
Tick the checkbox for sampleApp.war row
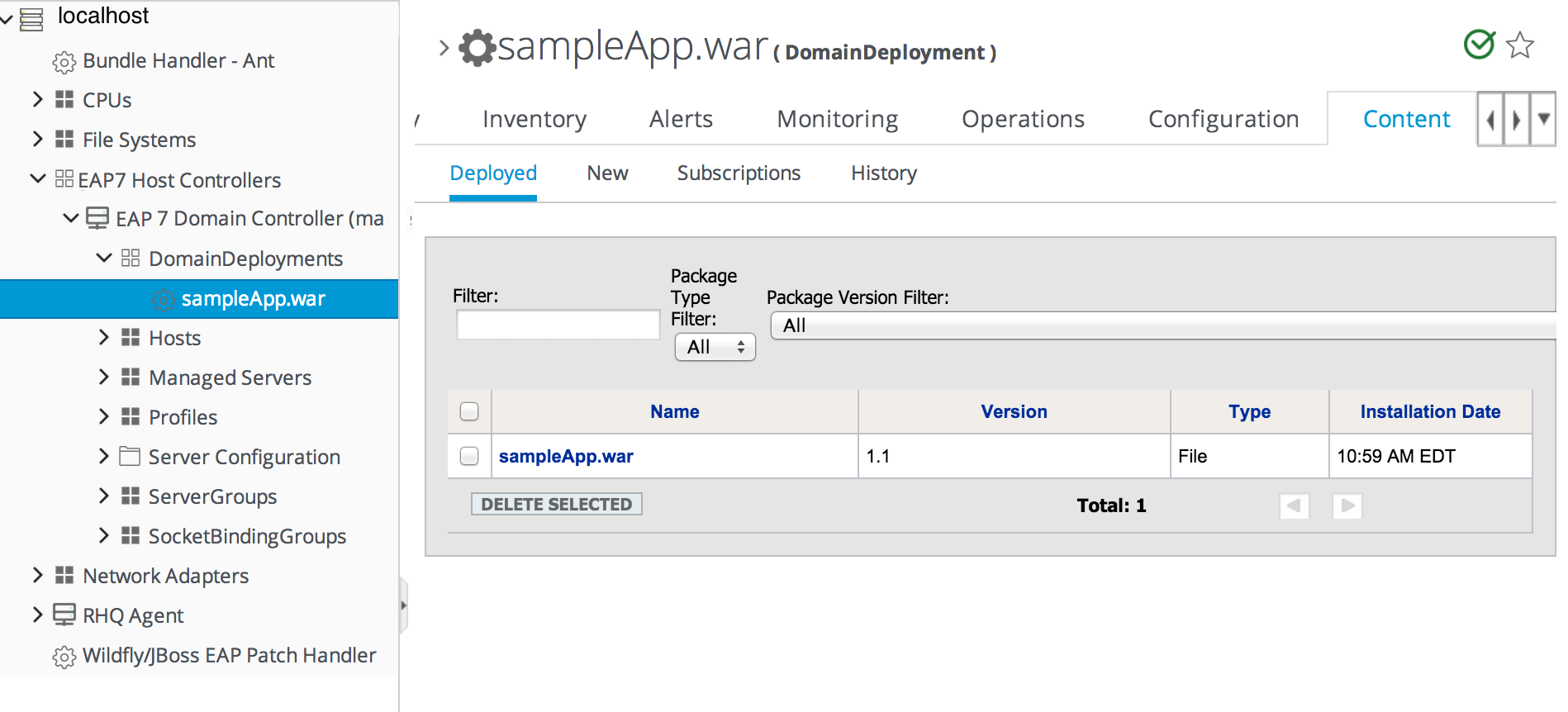point(469,456)
